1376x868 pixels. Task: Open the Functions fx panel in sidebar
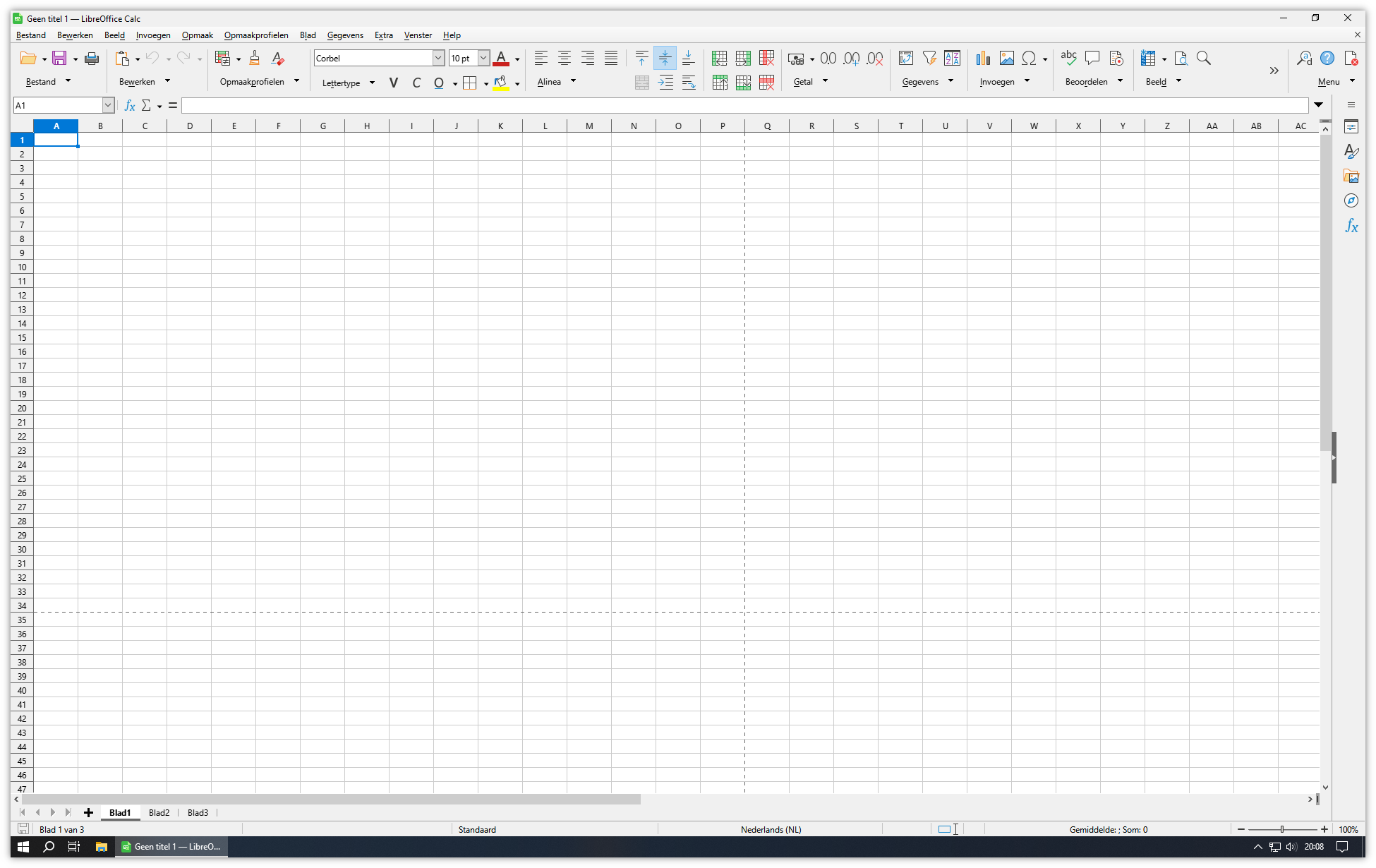tap(1351, 226)
